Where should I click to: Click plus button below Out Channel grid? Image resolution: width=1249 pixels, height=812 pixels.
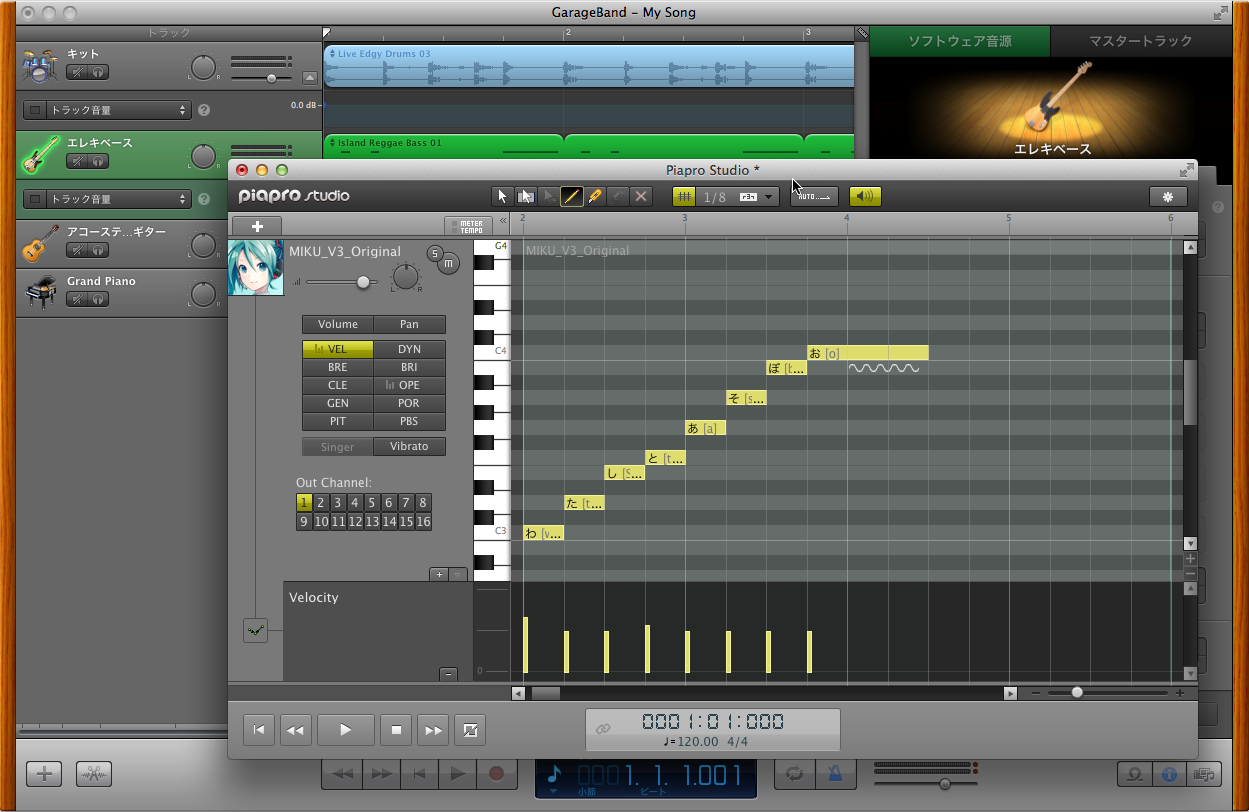pos(439,574)
